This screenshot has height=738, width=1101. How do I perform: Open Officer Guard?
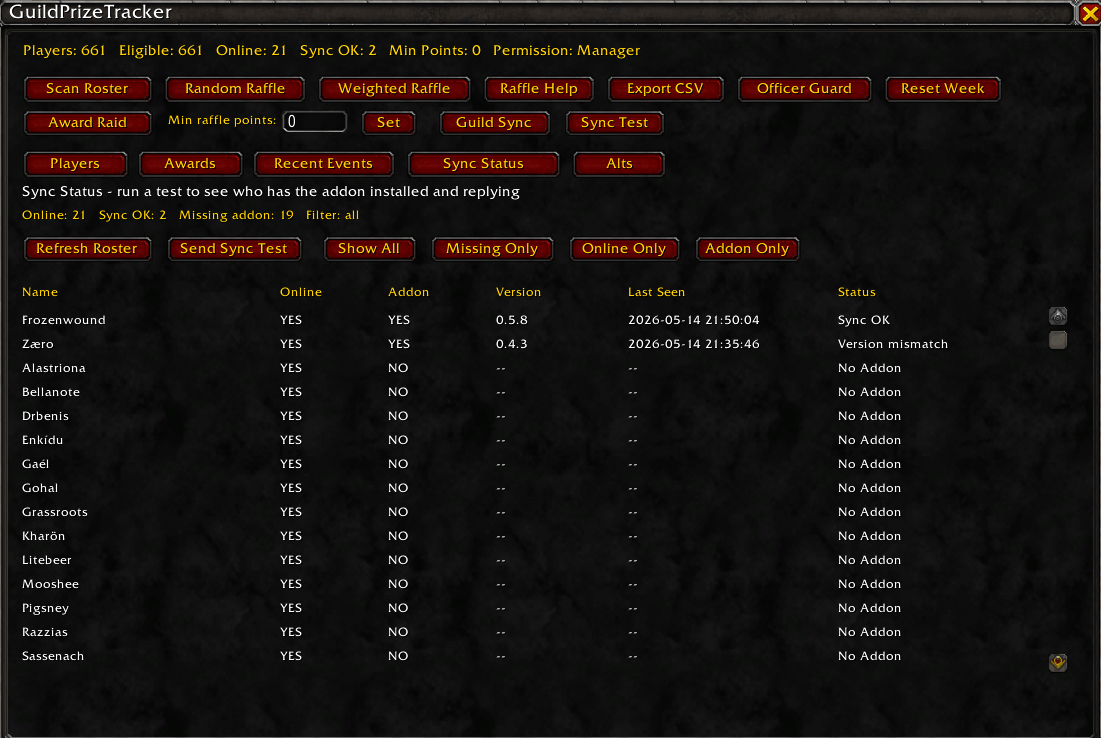804,88
